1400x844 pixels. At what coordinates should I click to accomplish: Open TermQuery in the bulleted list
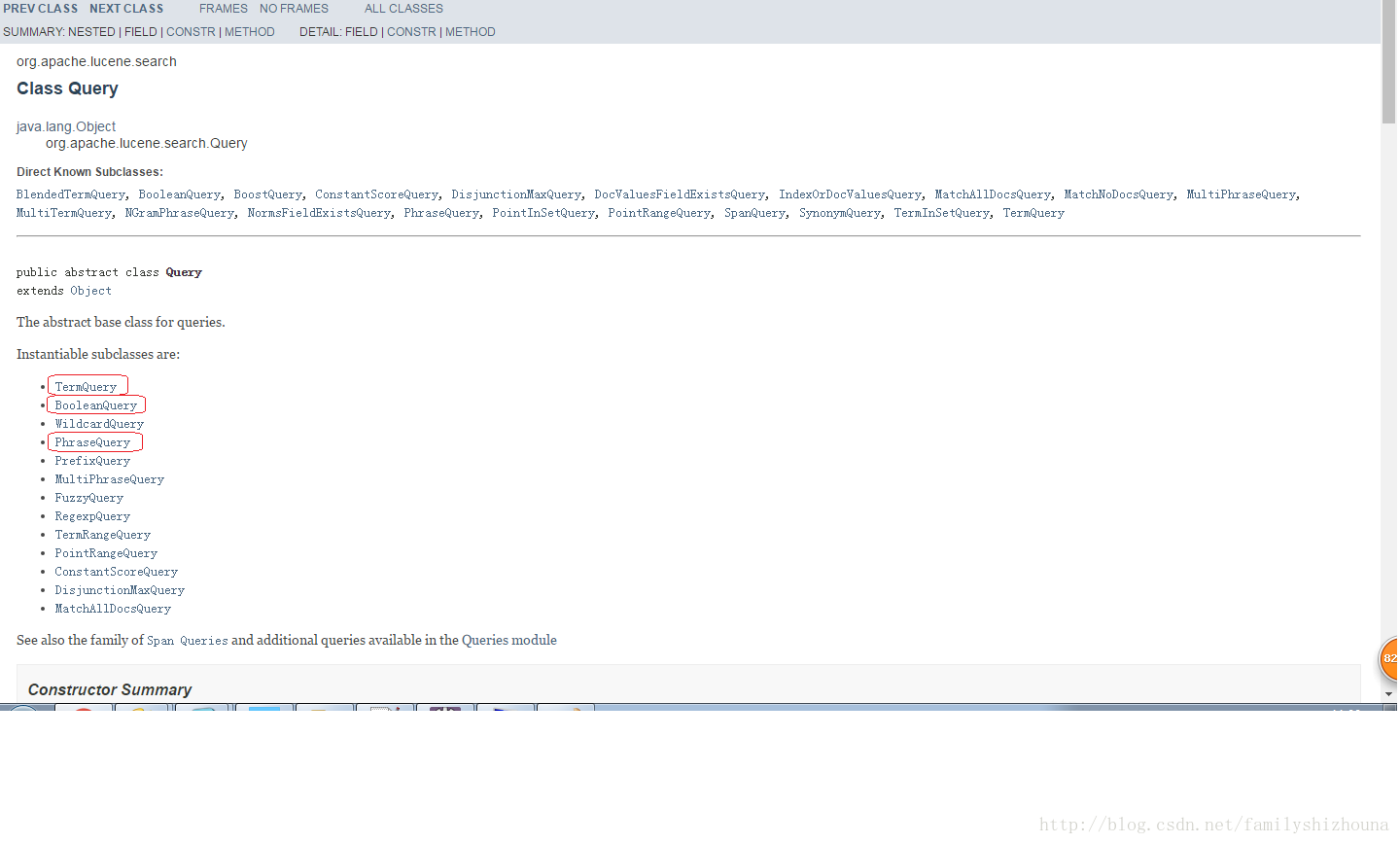point(86,387)
